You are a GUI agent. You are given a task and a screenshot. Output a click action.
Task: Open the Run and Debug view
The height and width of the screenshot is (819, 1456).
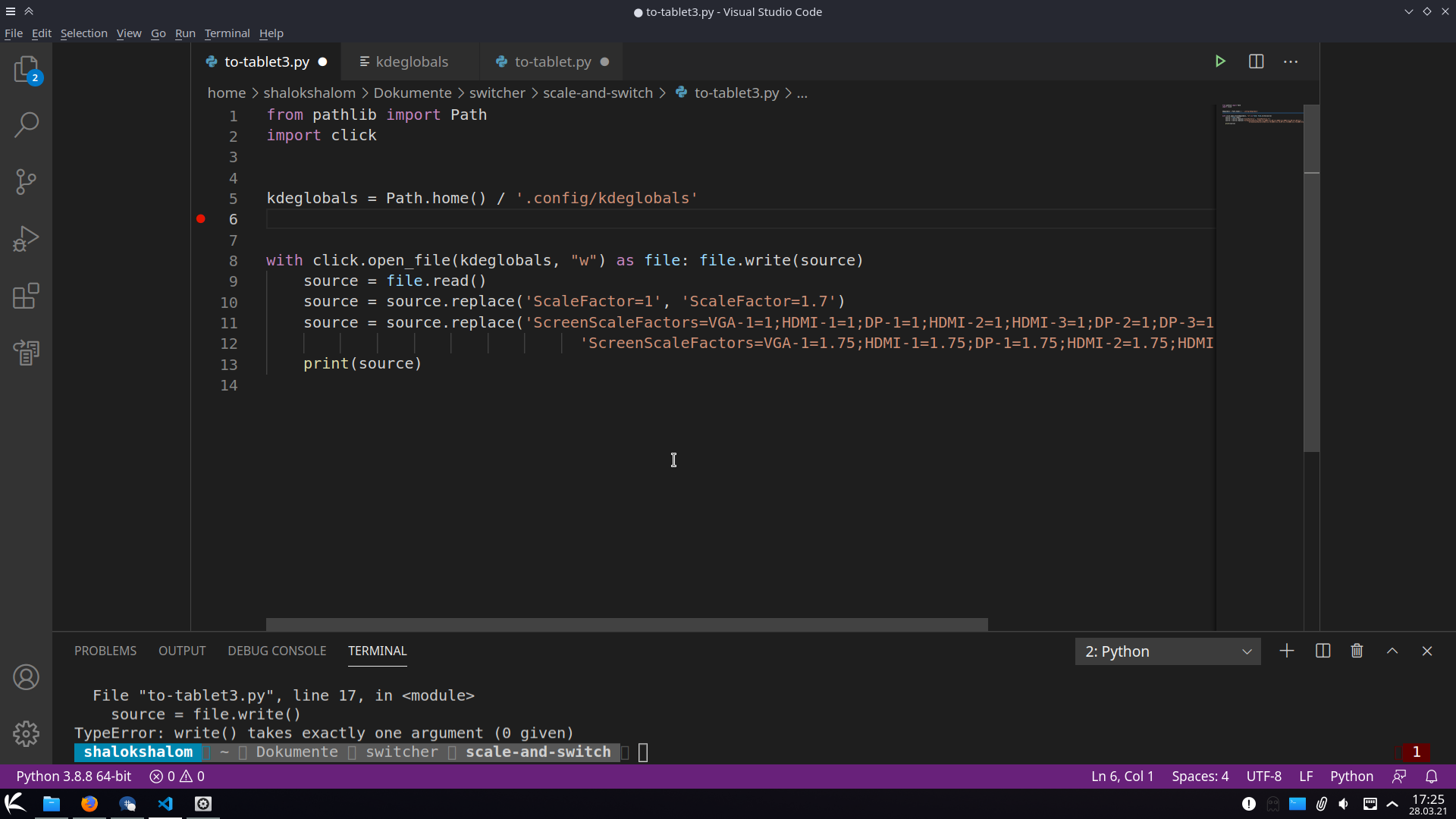click(27, 239)
